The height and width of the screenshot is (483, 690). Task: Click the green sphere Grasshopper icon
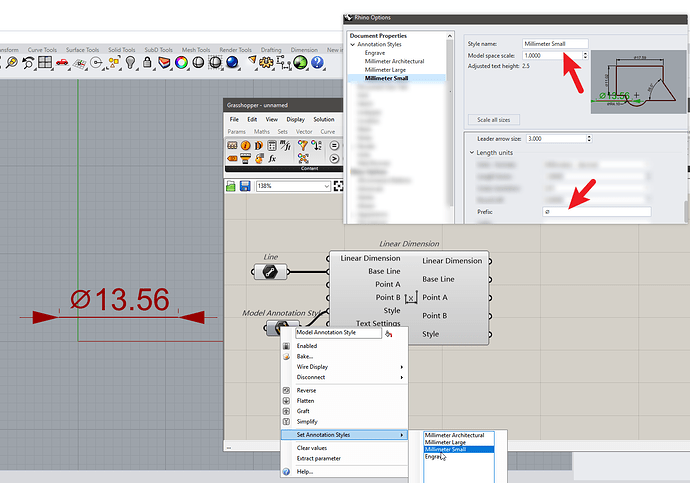coord(300,62)
